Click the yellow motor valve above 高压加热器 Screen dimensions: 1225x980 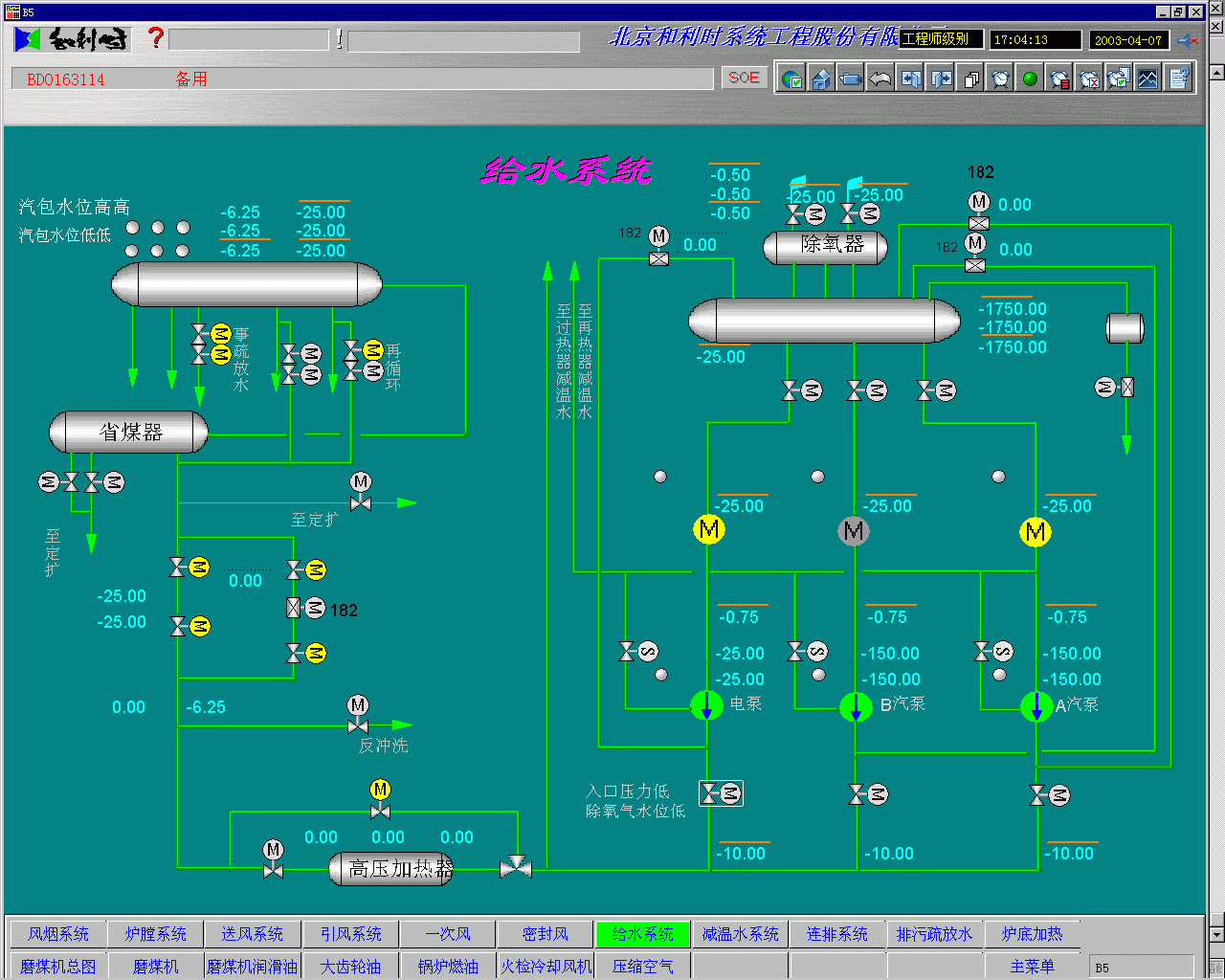[x=380, y=799]
